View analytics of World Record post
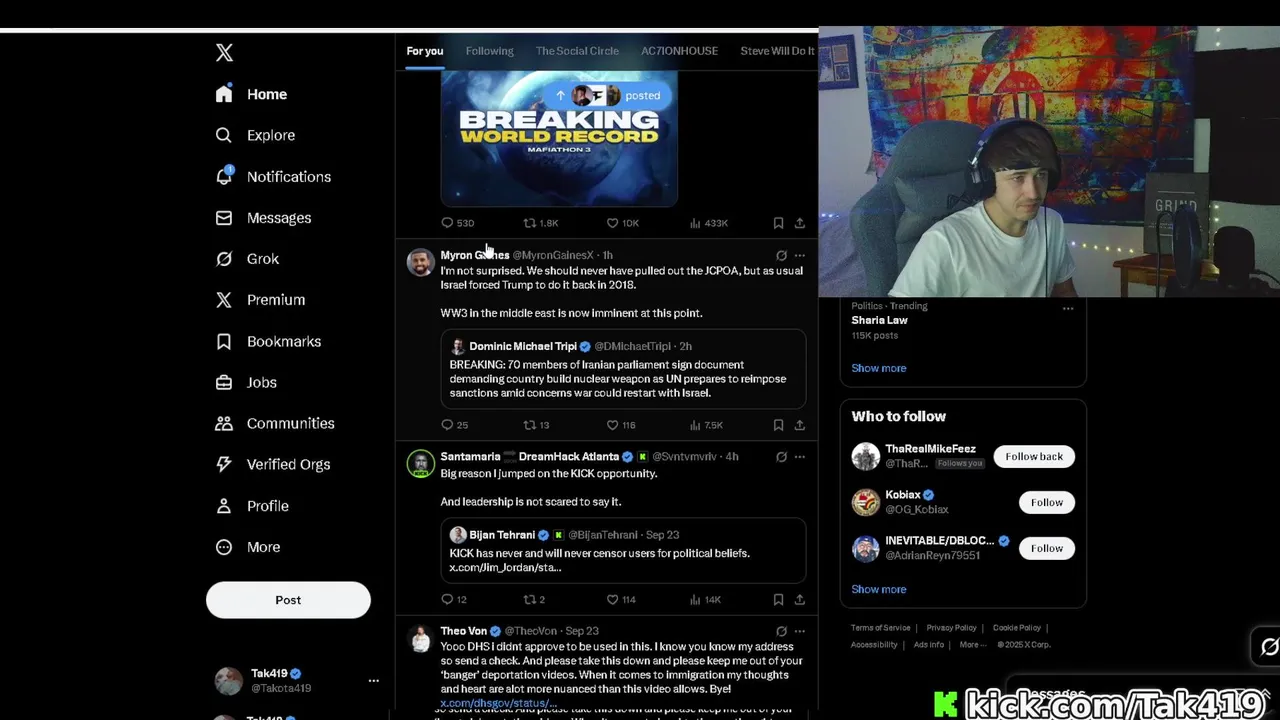The height and width of the screenshot is (720, 1280). point(708,223)
